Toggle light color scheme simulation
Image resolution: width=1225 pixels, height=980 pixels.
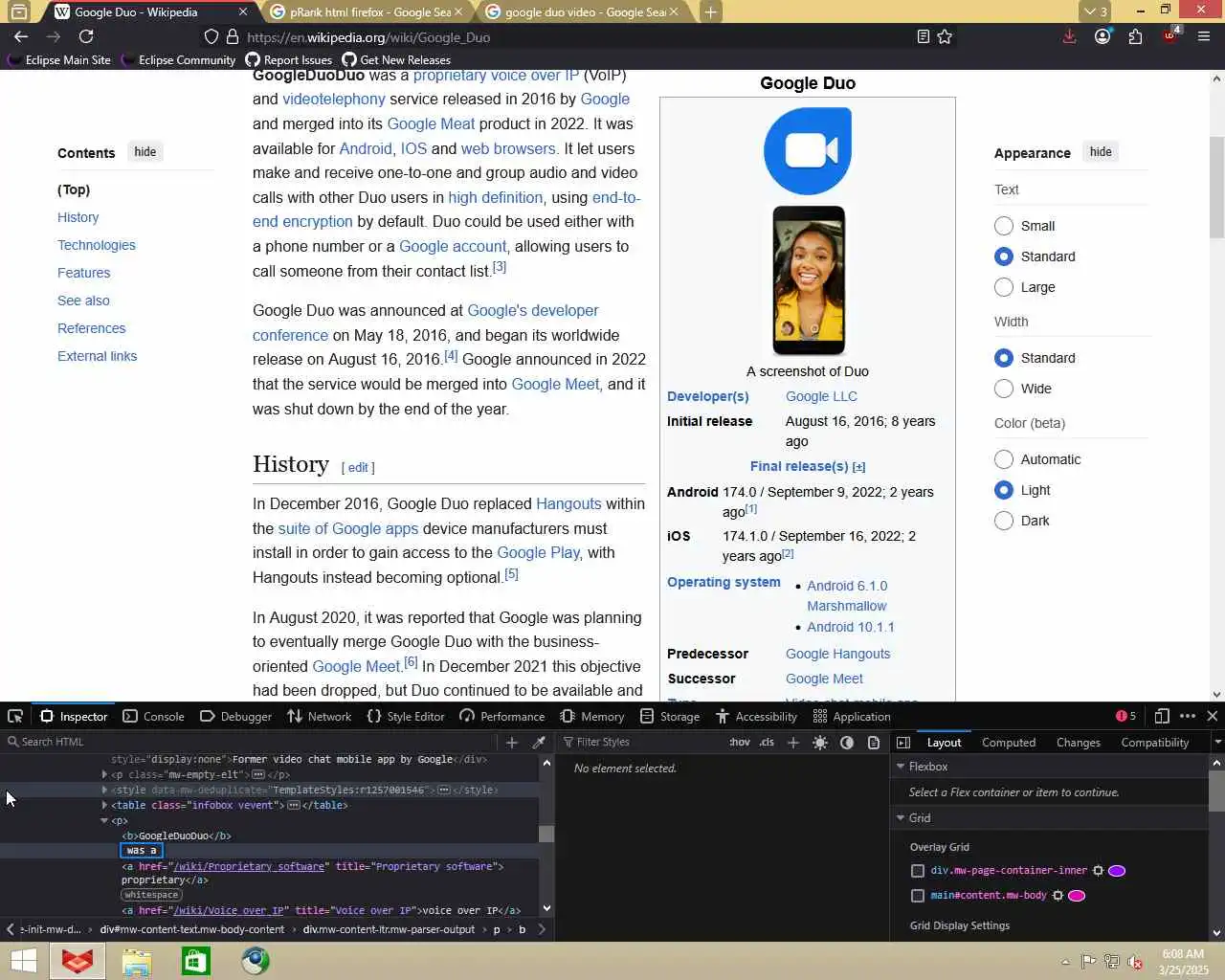[x=820, y=742]
